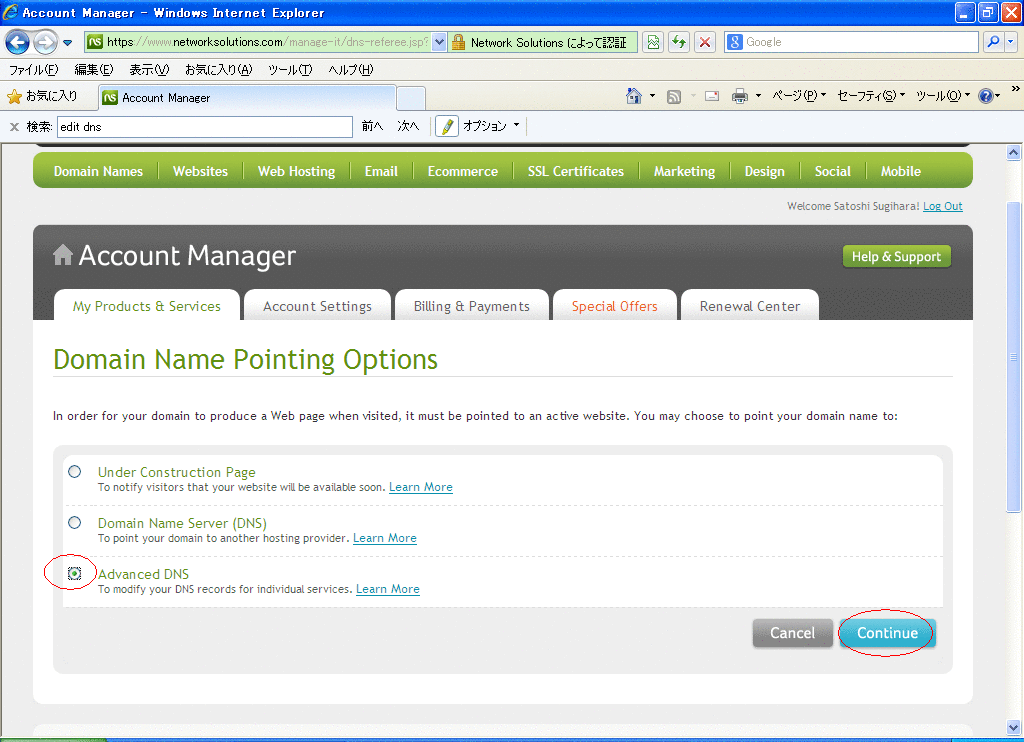Click the Read Mail icon
Image resolution: width=1024 pixels, height=742 pixels.
712,97
